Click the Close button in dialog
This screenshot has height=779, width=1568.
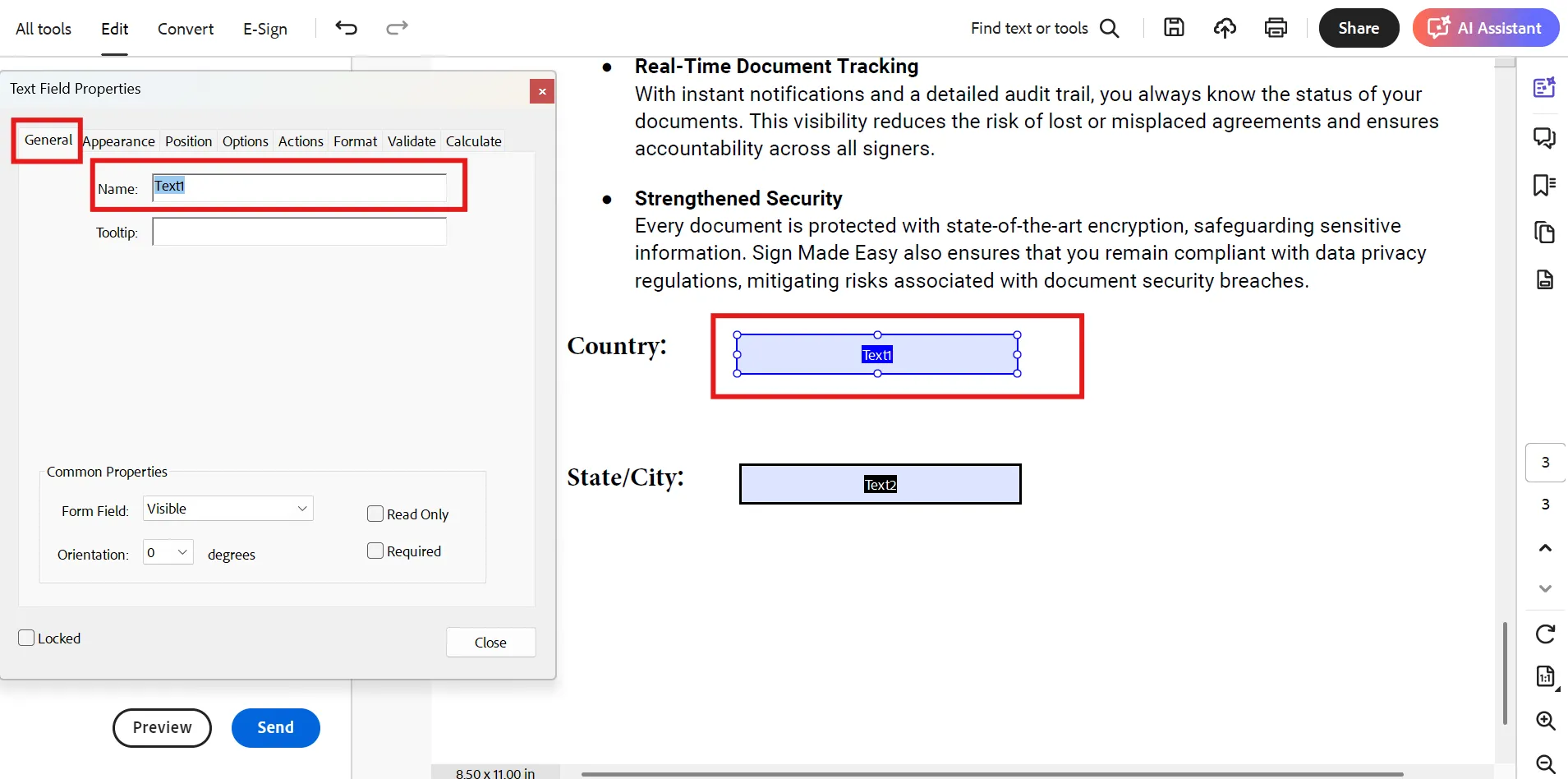pos(490,643)
